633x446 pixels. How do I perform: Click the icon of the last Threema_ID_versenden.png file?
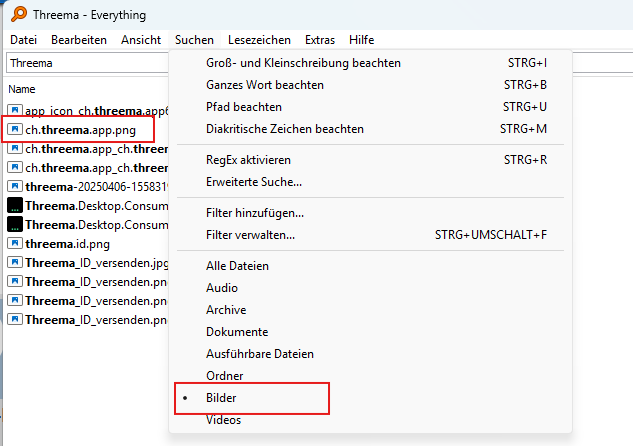15,319
